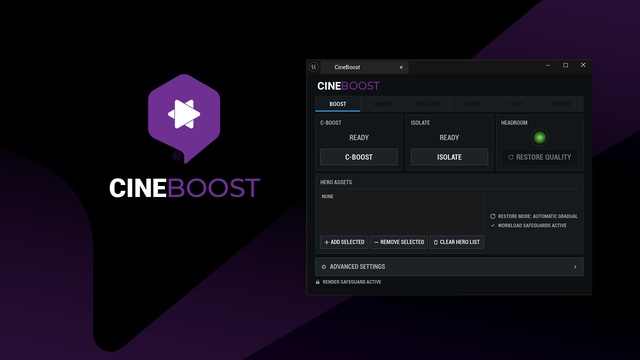Viewport: 640px width, 360px height.
Task: Click the CINEBOOST logo inside the window
Action: click(348, 86)
